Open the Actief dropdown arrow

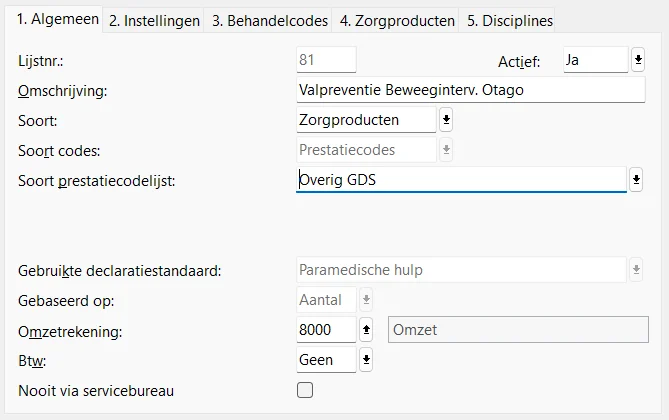638,60
